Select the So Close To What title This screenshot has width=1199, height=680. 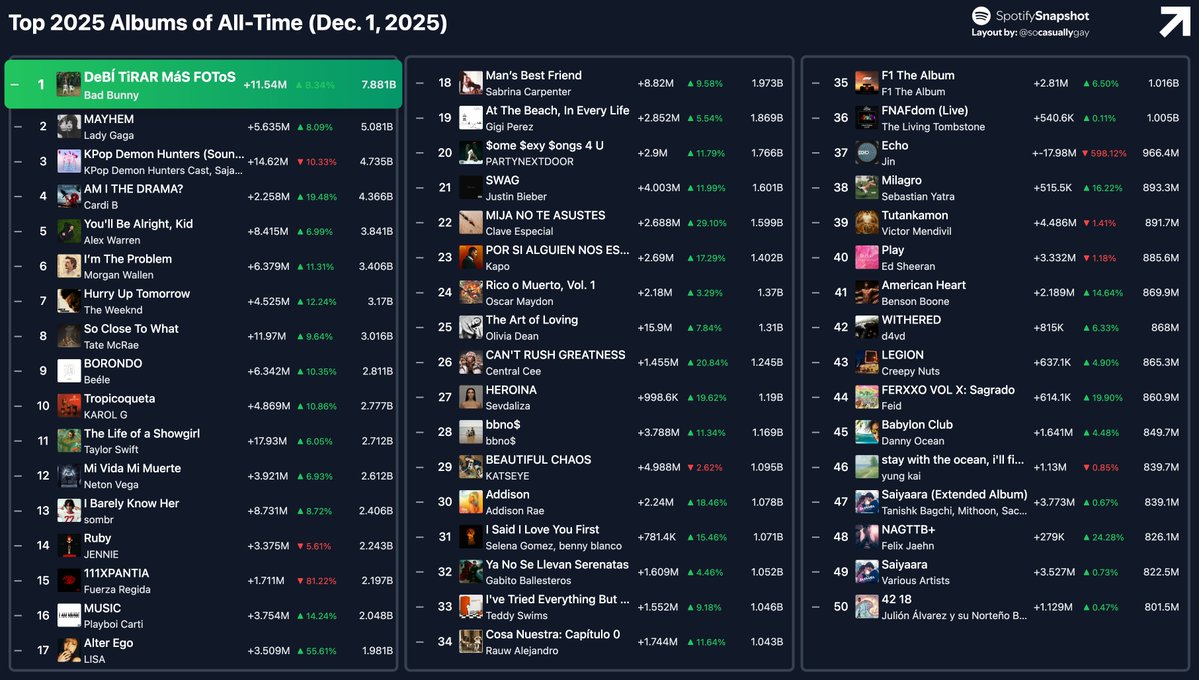pos(131,329)
